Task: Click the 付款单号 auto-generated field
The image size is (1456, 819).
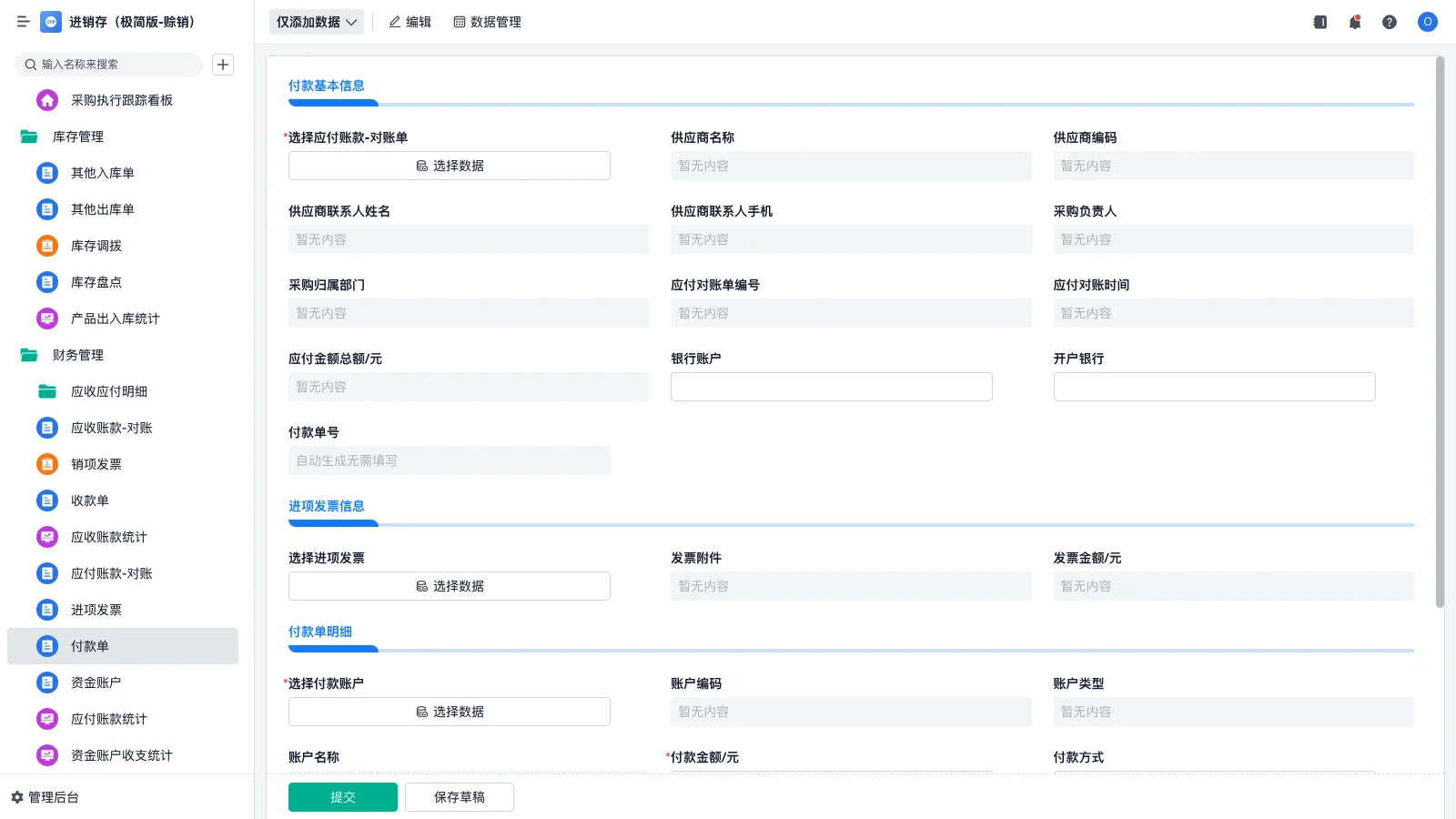Action: click(450, 460)
